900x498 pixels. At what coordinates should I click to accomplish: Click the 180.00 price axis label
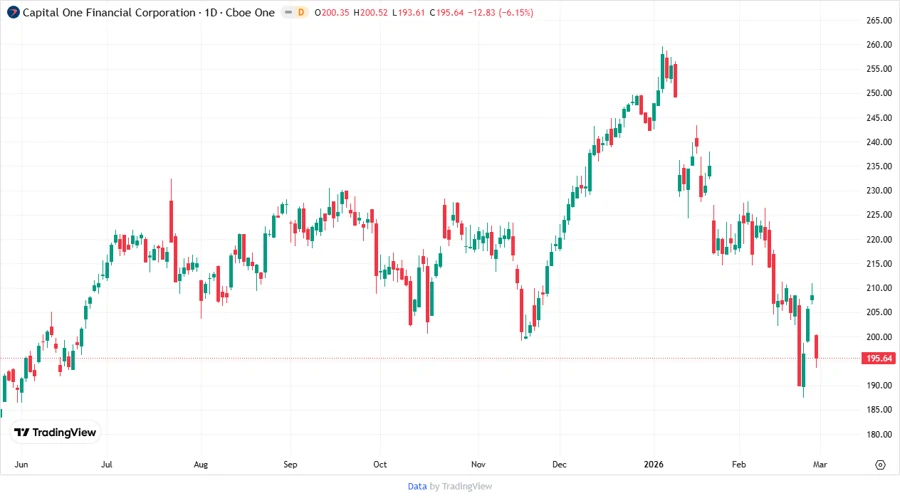(x=879, y=434)
